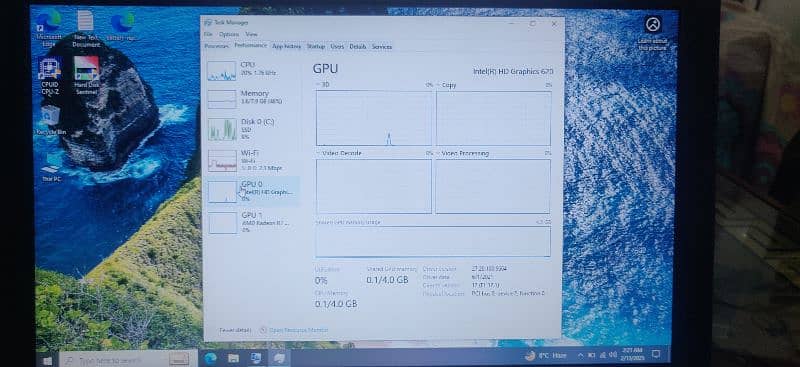Open the Microsoft Edge desktop shortcut
This screenshot has height=367, width=800.
point(49,28)
